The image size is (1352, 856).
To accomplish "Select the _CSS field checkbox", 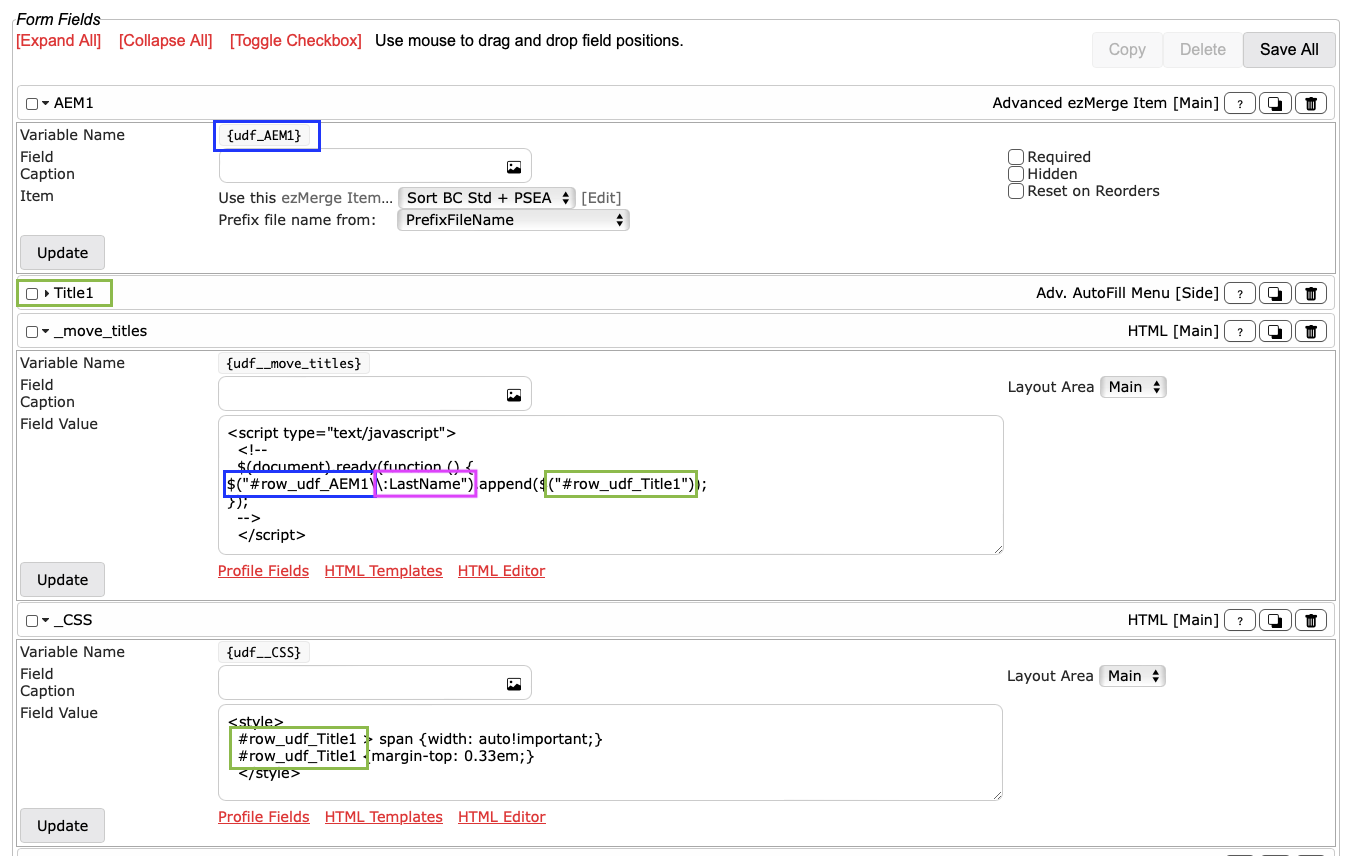I will (32, 621).
